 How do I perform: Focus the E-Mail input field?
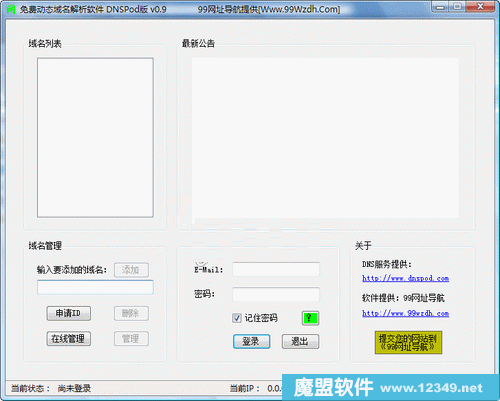[x=276, y=269]
